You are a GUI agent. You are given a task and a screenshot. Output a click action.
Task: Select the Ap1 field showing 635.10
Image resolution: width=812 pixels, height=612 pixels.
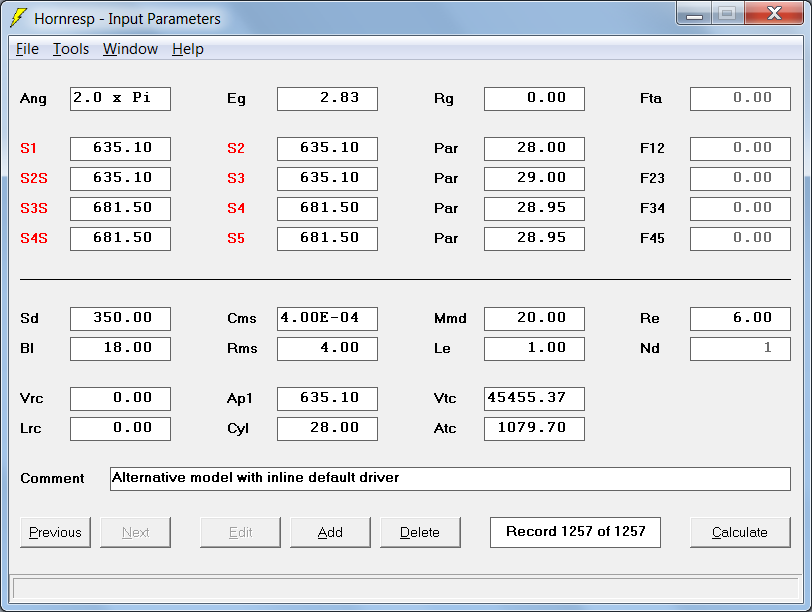click(327, 399)
